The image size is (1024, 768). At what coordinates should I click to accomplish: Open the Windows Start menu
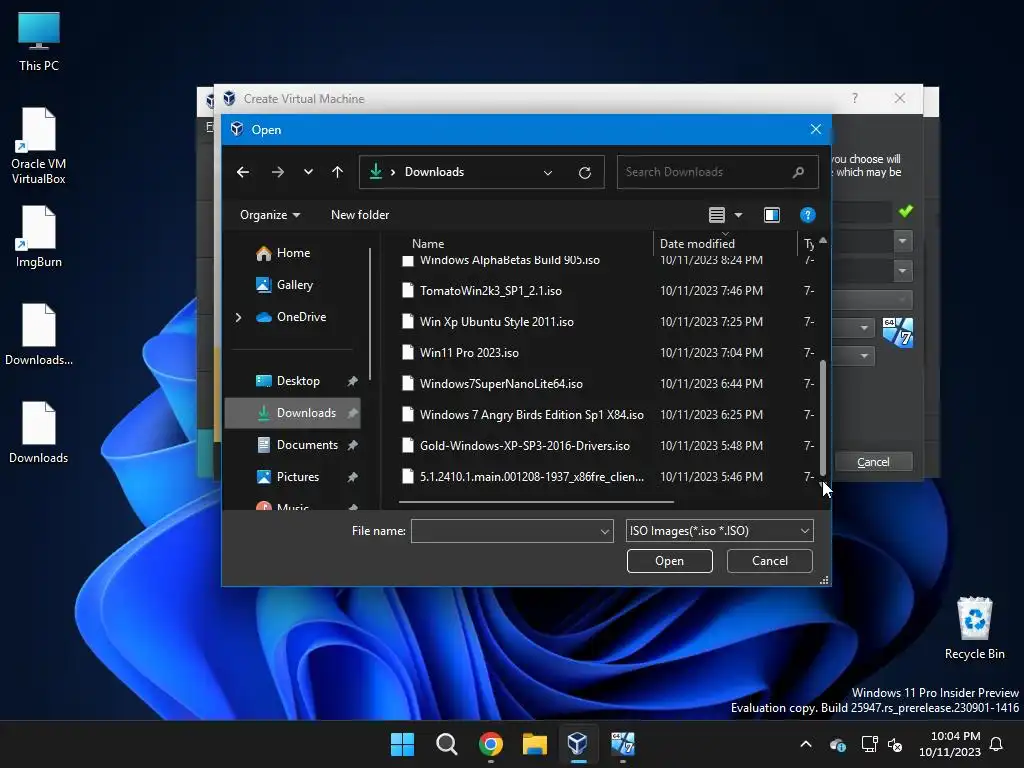[402, 744]
